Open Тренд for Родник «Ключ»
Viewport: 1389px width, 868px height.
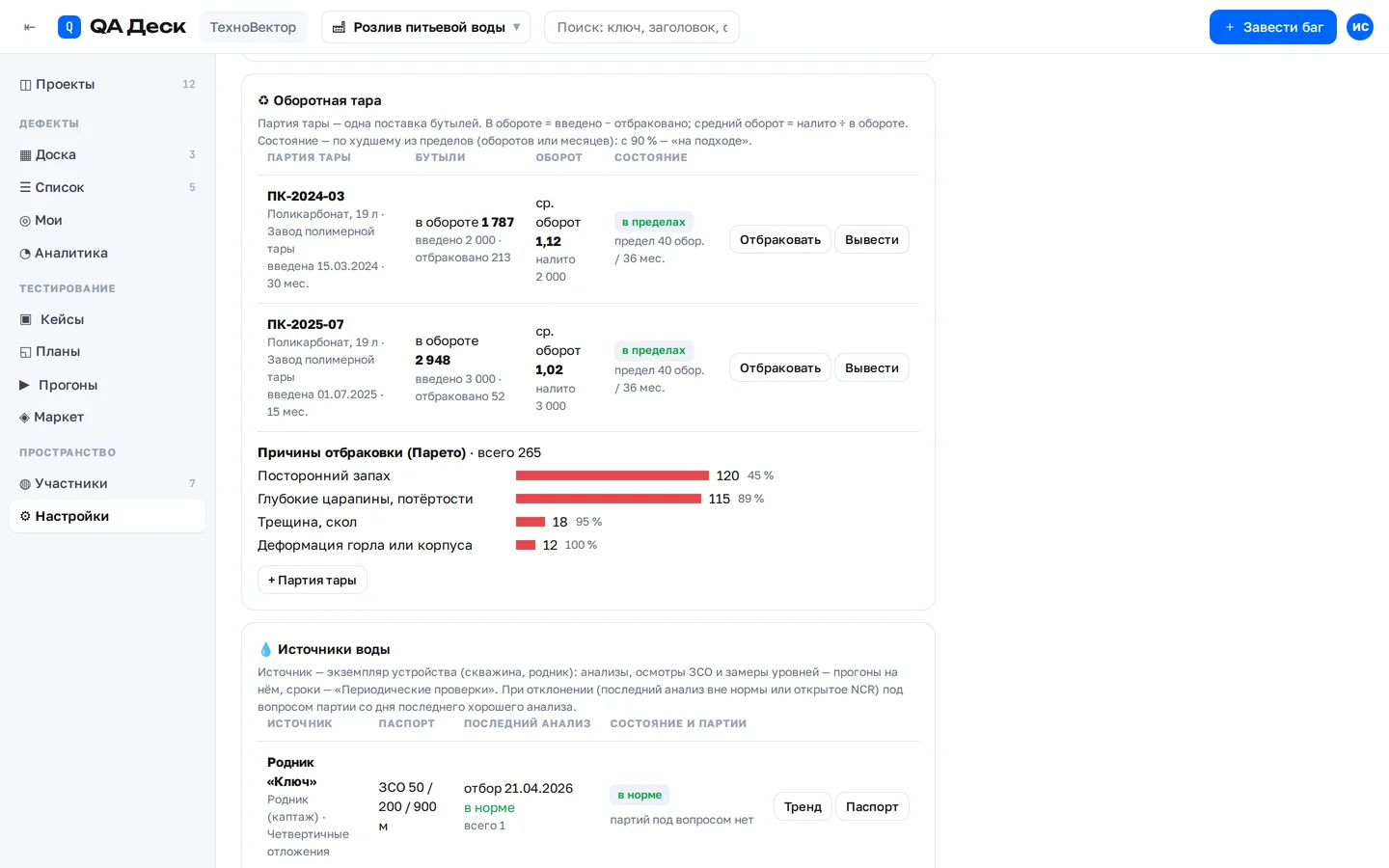[803, 806]
